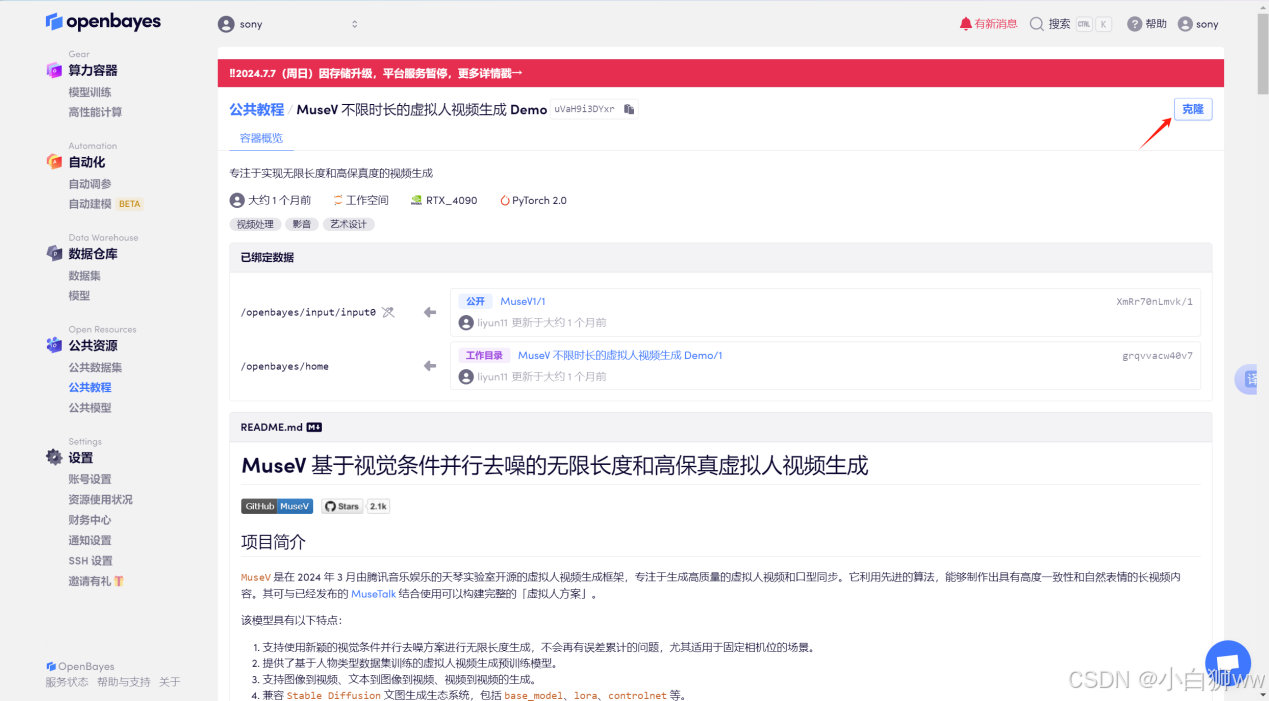Click the search magnifier icon
Viewport: 1269px width, 701px height.
click(x=1037, y=24)
